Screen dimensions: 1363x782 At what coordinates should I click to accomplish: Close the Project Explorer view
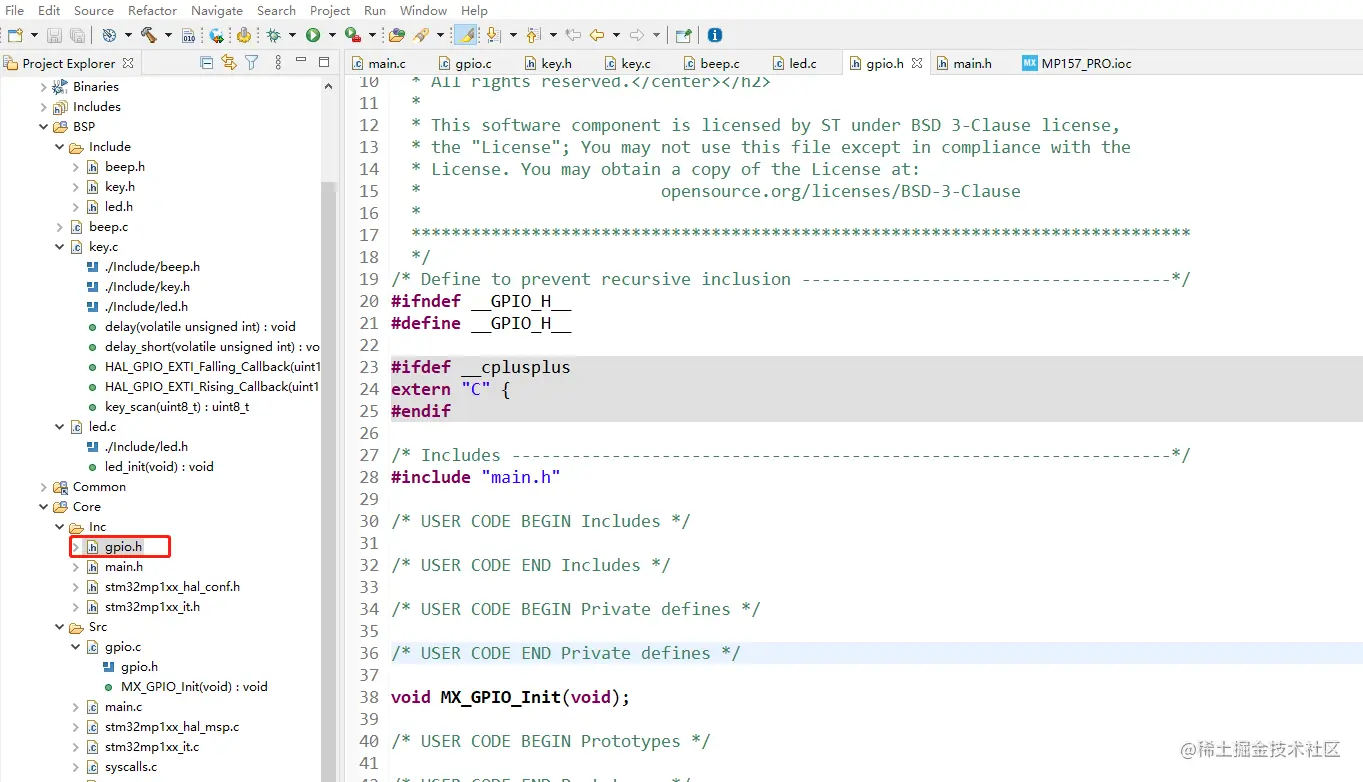128,63
